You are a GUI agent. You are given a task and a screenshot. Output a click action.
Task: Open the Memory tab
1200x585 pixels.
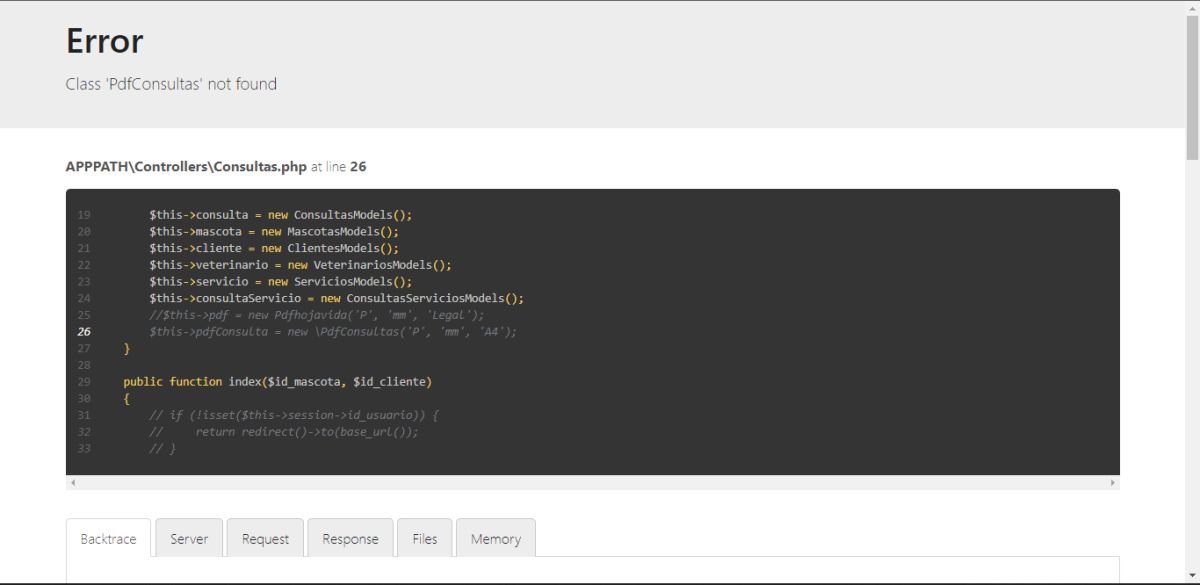pyautogui.click(x=496, y=538)
